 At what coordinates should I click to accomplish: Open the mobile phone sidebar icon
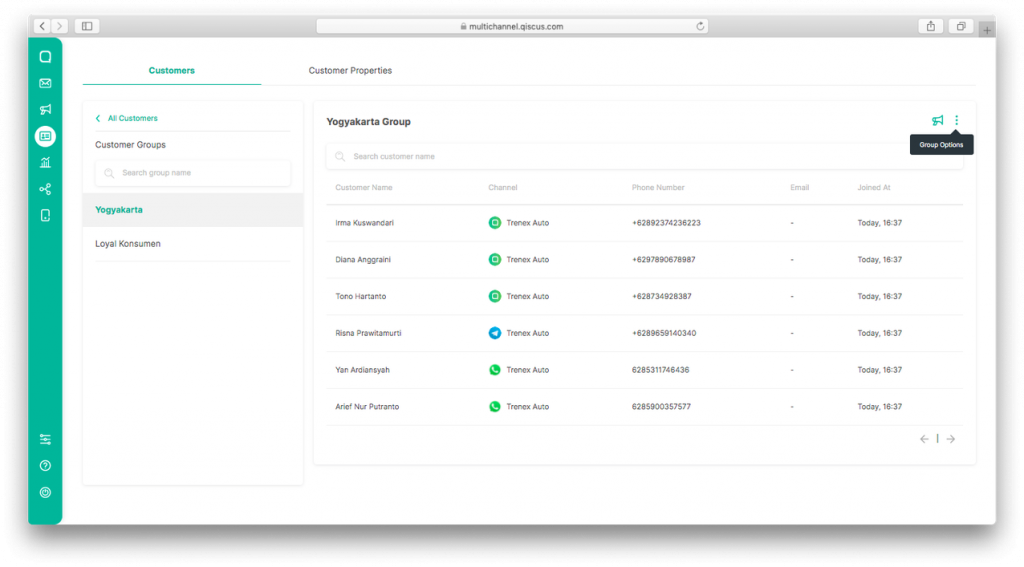(45, 216)
